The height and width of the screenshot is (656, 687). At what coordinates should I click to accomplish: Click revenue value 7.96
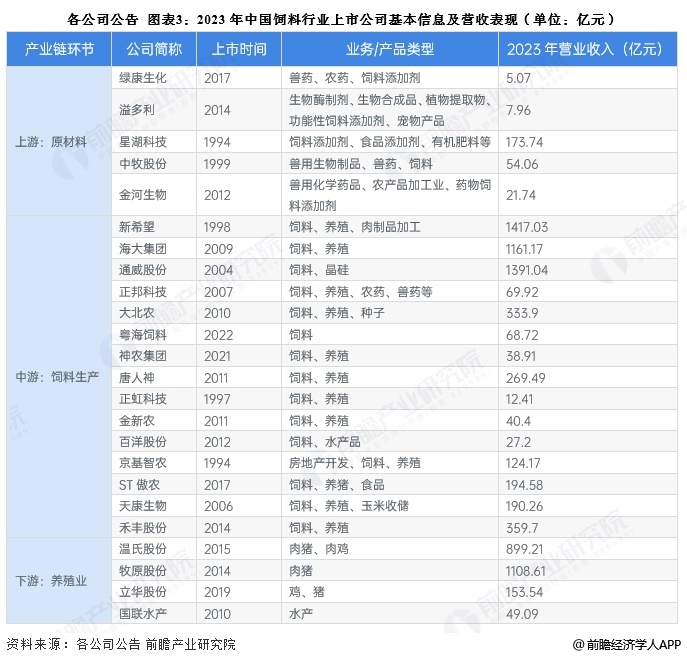tap(518, 110)
